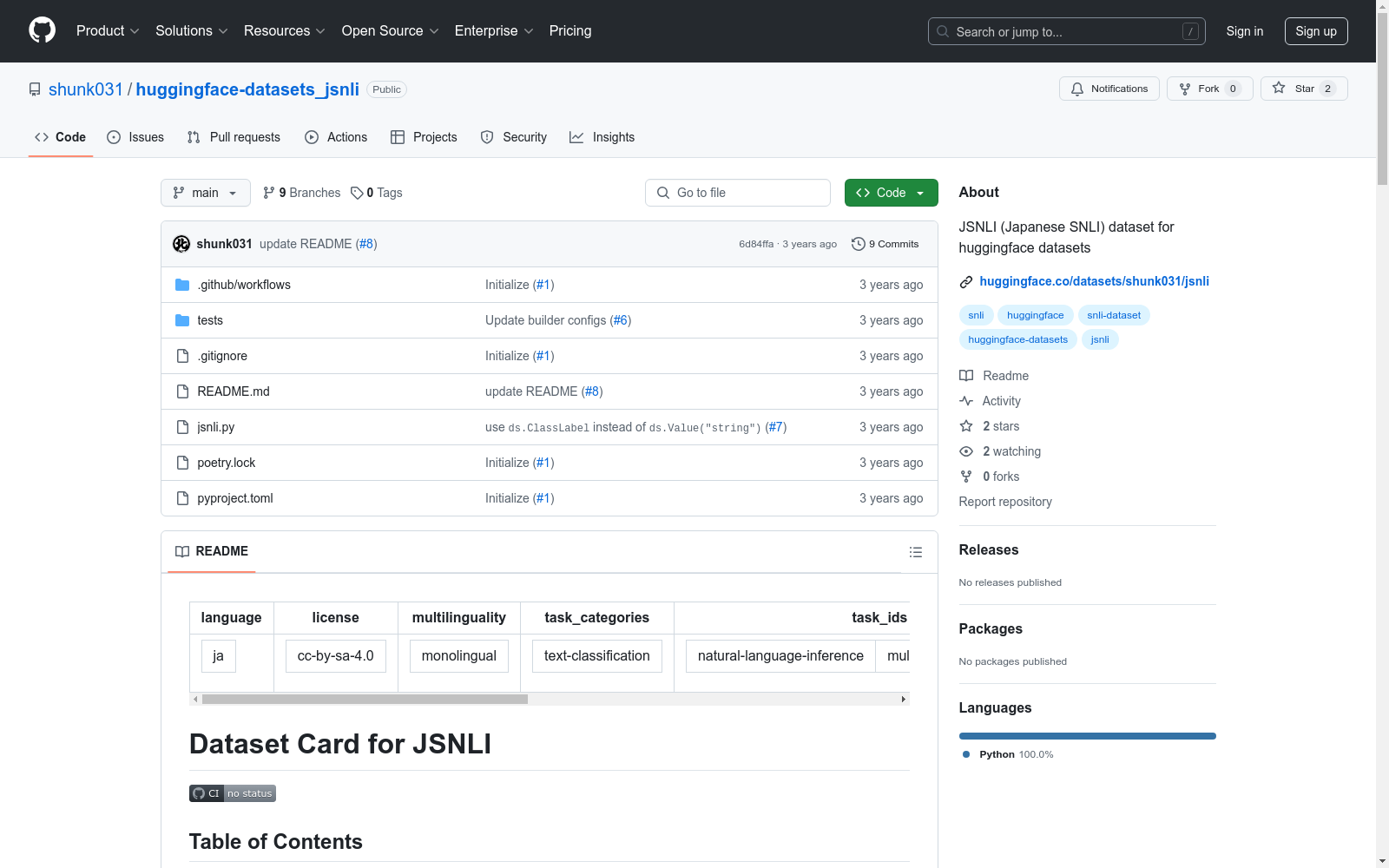The height and width of the screenshot is (868, 1389).
Task: Switch to the Projects tab
Action: (424, 137)
